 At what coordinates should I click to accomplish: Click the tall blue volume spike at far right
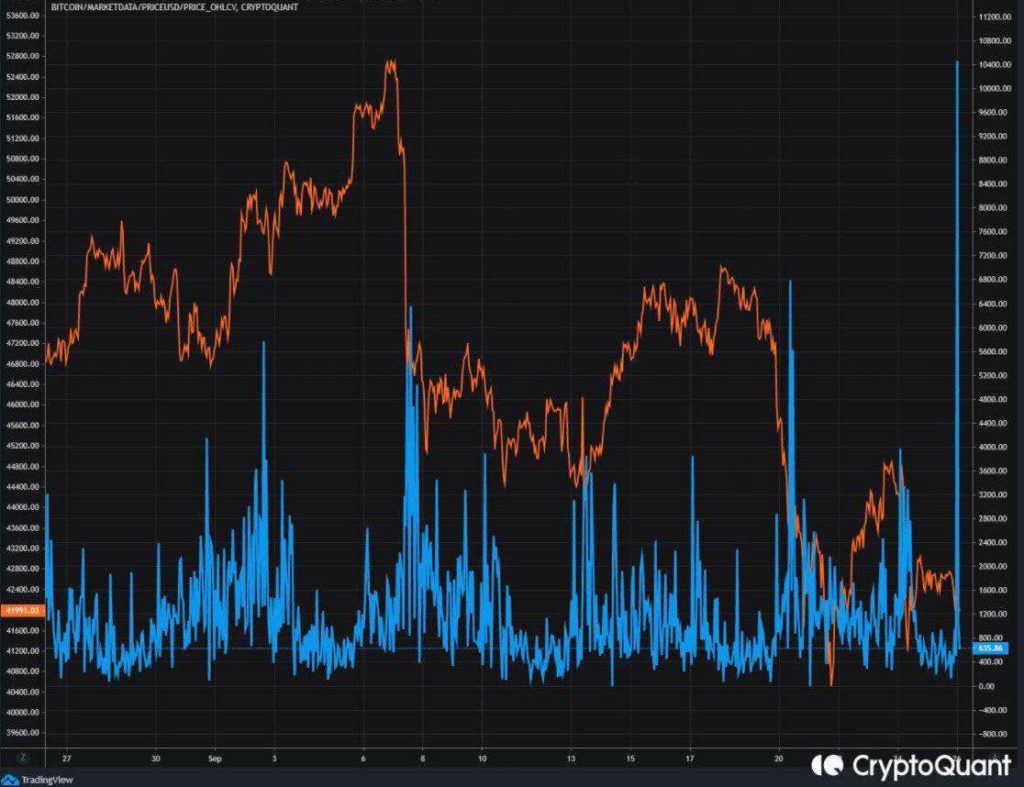tap(958, 350)
